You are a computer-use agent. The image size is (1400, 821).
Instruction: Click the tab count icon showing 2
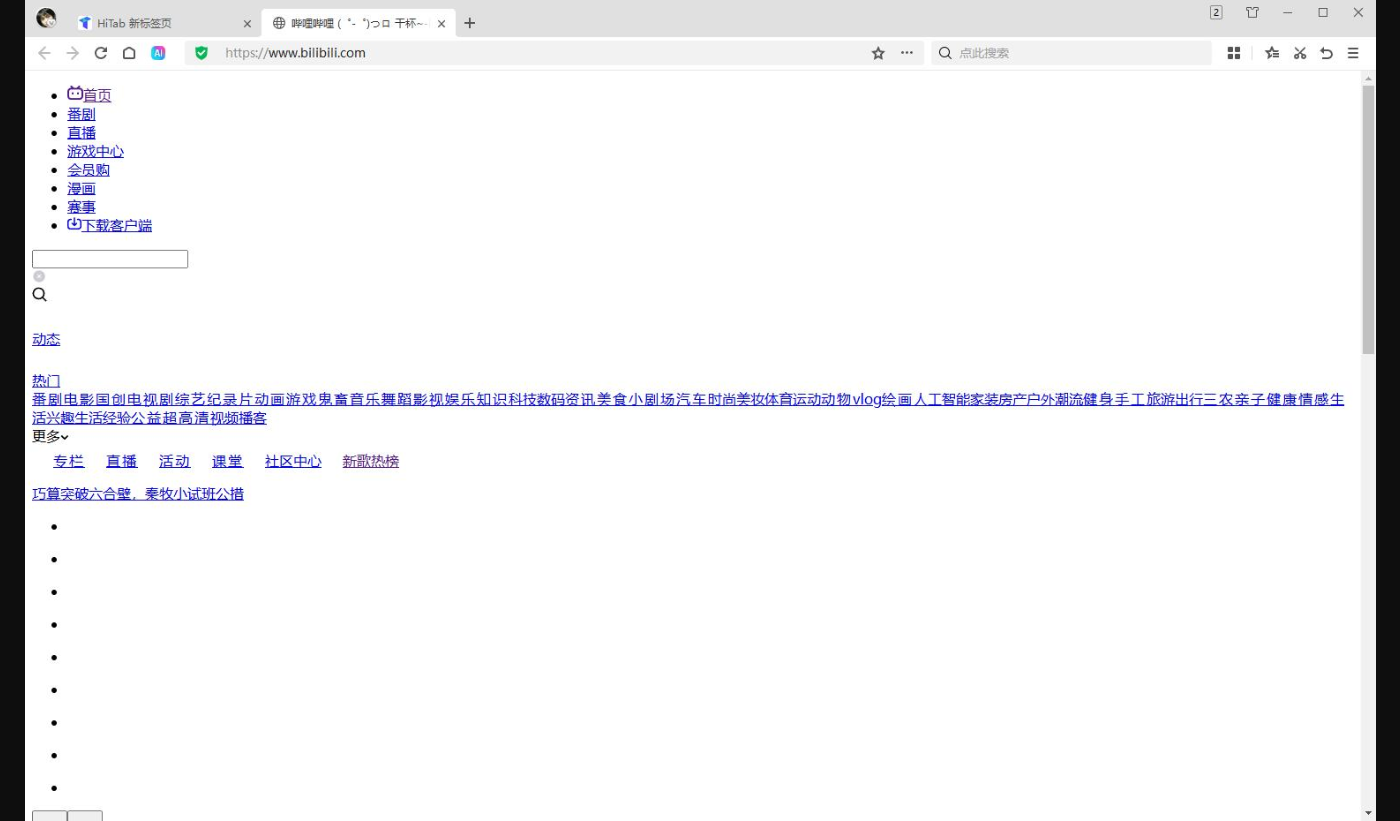click(1216, 13)
